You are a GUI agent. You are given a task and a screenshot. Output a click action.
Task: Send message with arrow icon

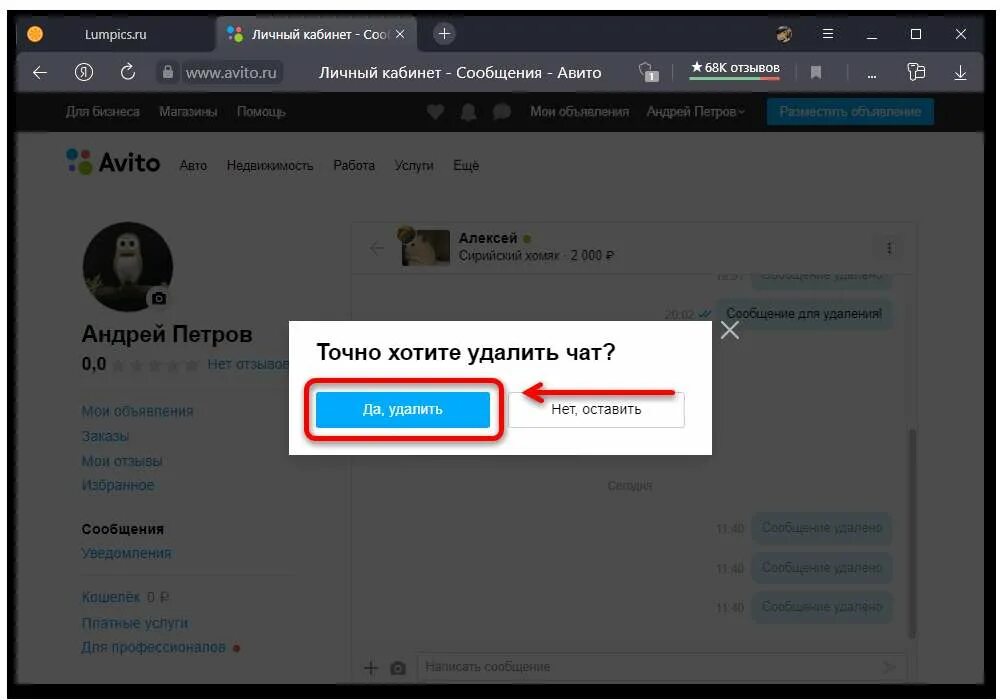click(x=888, y=667)
